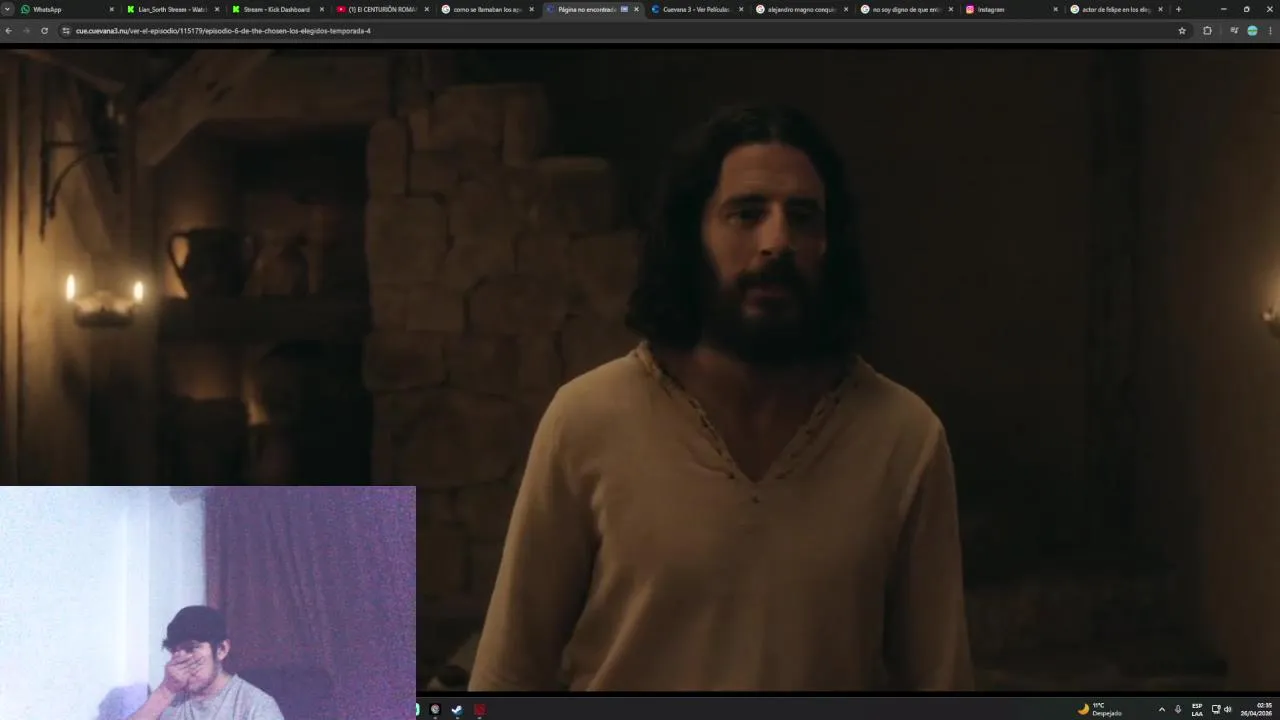Open the Steam taskbar icon
Viewport: 1280px width, 720px height.
pos(457,710)
